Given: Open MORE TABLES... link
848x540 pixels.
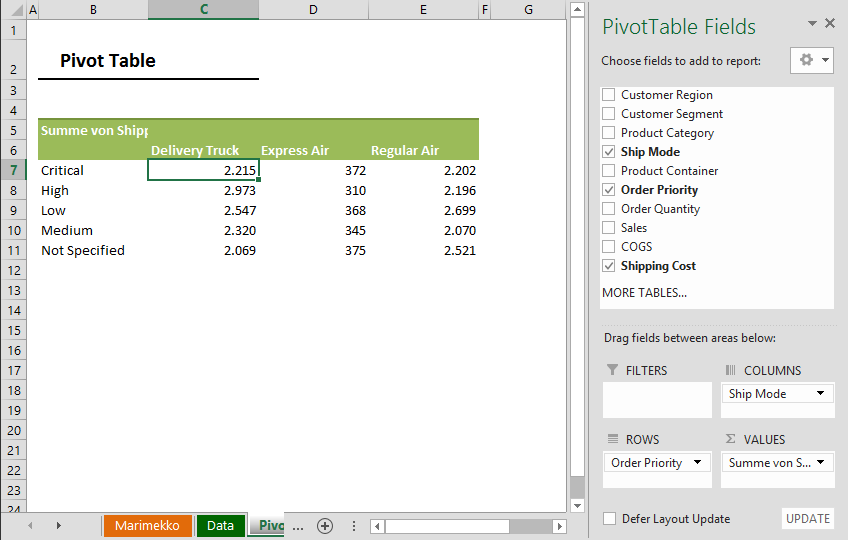Looking at the screenshot, I should [644, 293].
